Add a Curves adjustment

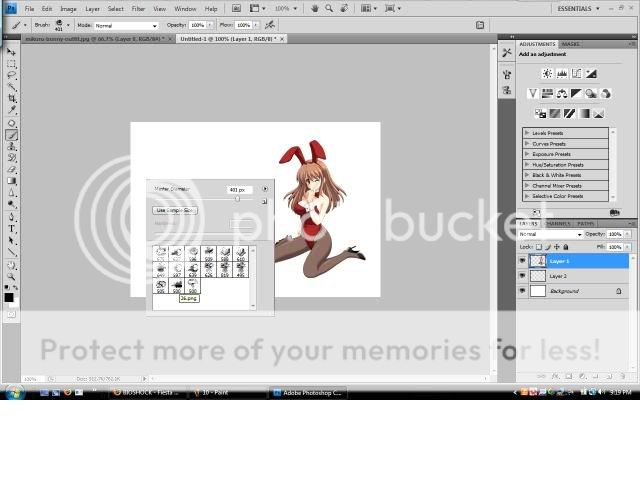click(576, 73)
